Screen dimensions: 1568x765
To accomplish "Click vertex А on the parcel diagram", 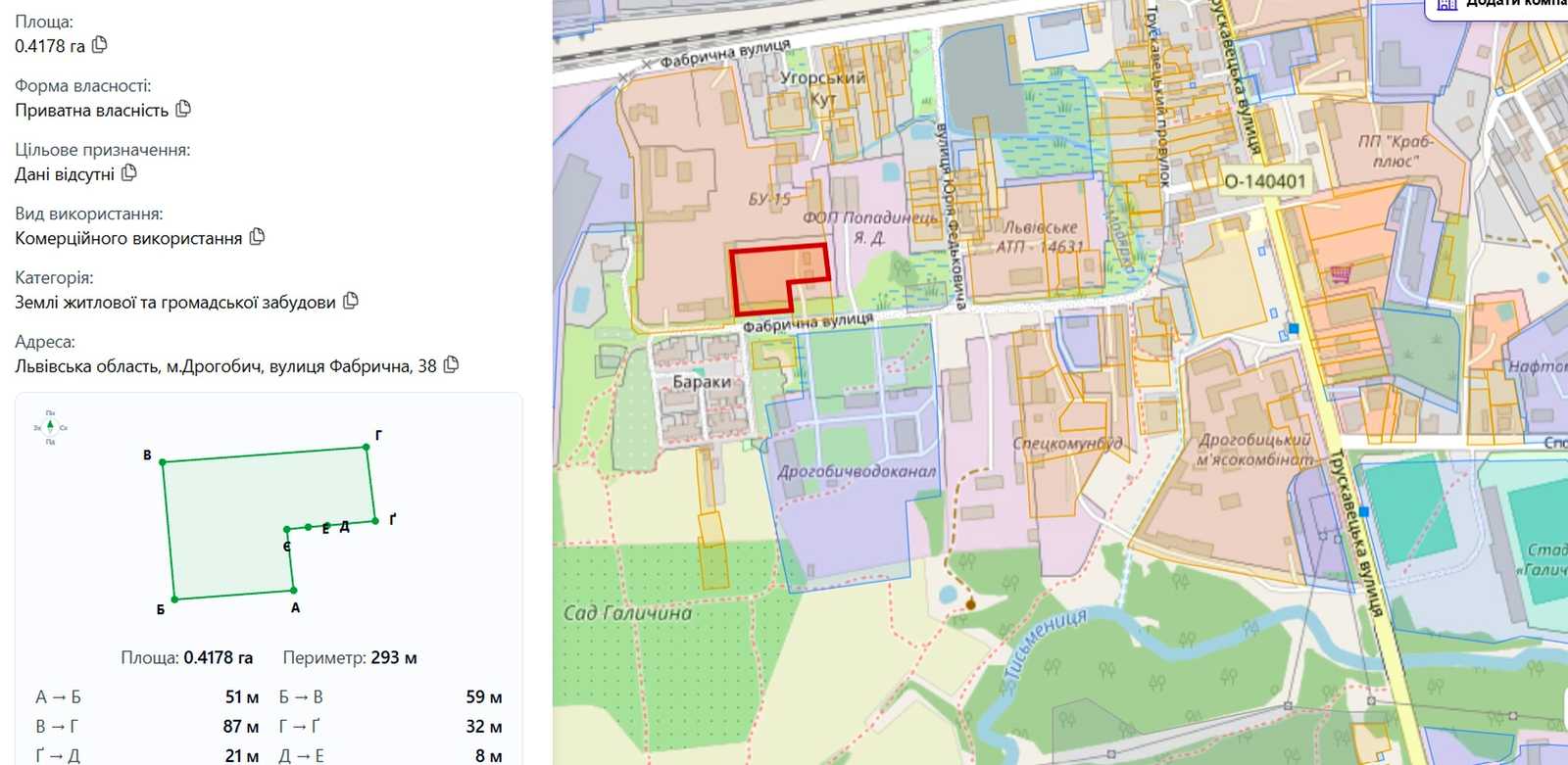I will click(x=293, y=590).
